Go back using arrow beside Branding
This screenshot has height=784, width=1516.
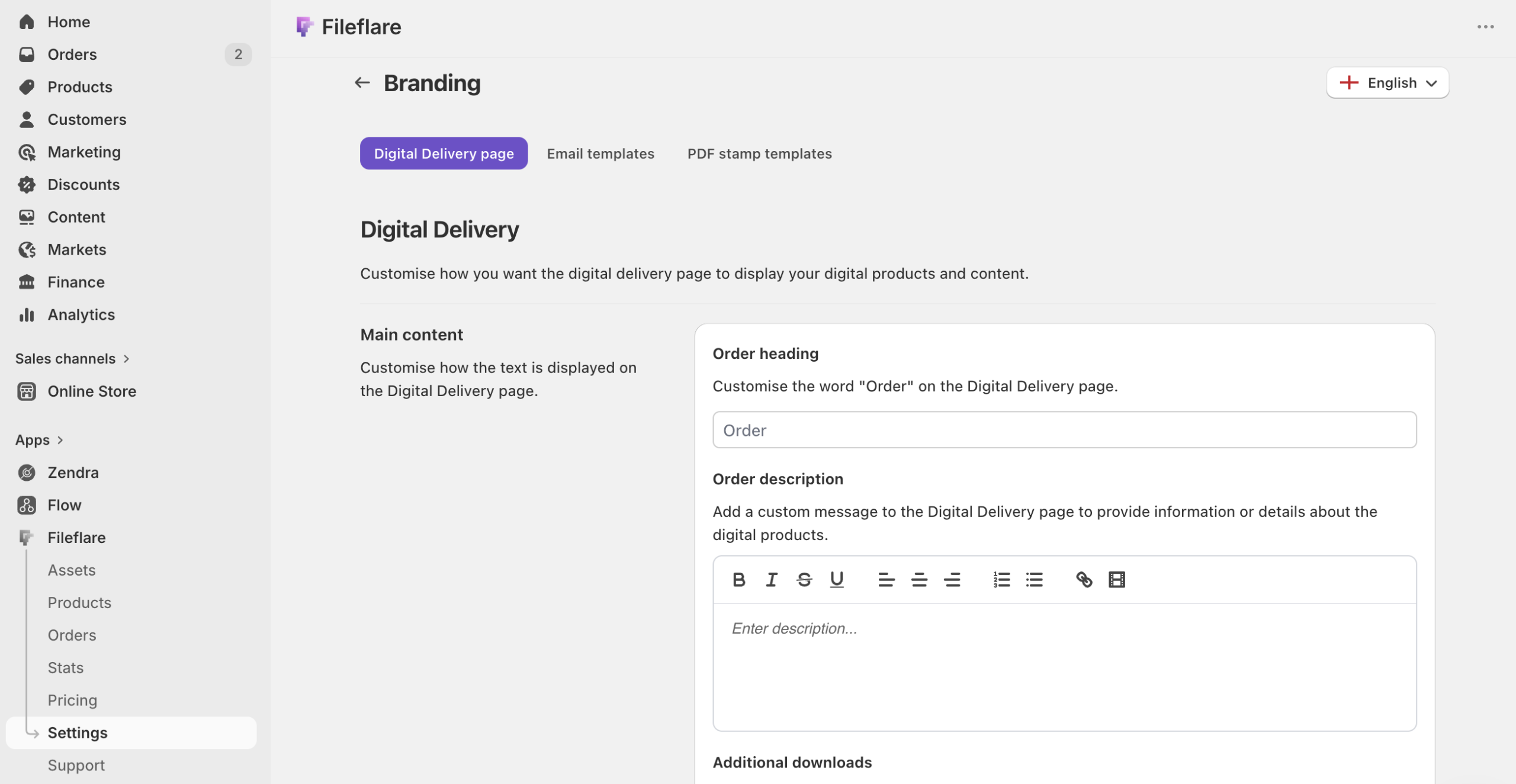362,83
